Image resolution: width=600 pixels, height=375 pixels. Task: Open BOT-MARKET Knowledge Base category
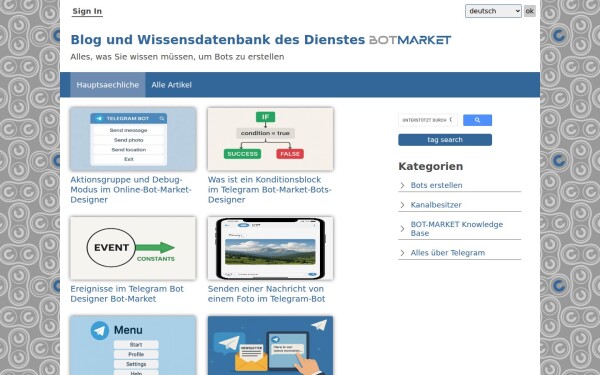457,229
